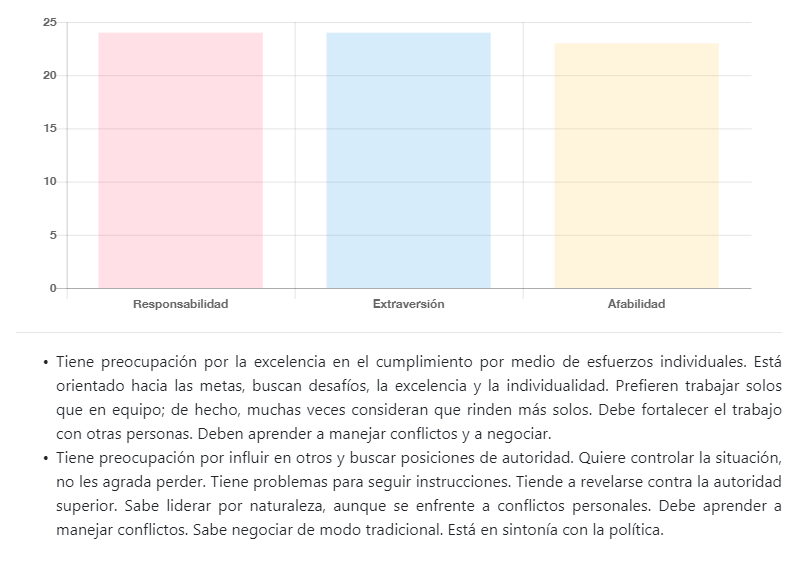Click the 10 tick on y-axis
Screen dimensions: 798x573
[x=50, y=182]
